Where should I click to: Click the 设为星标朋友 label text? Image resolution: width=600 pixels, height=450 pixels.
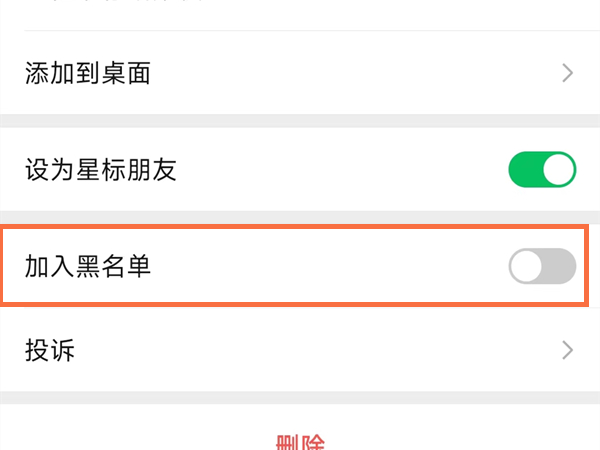101,170
